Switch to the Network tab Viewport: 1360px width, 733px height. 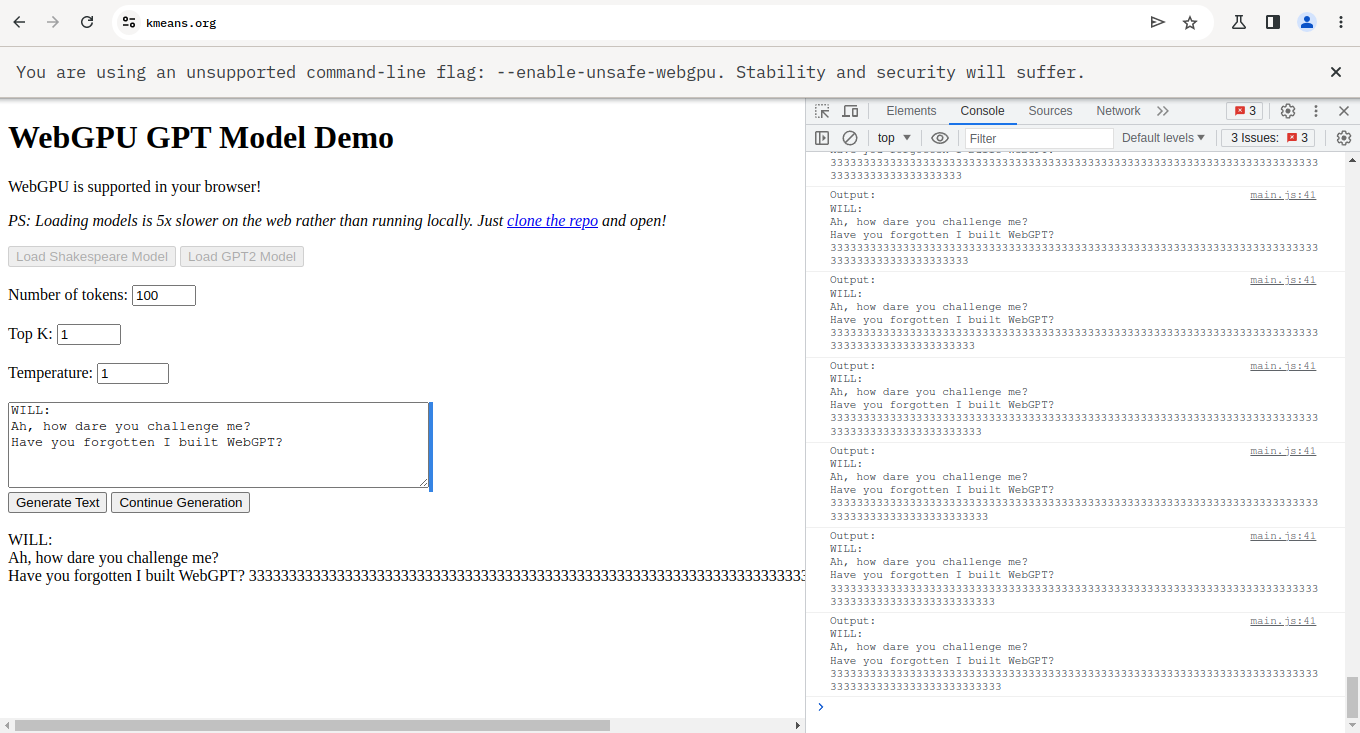tap(1118, 111)
